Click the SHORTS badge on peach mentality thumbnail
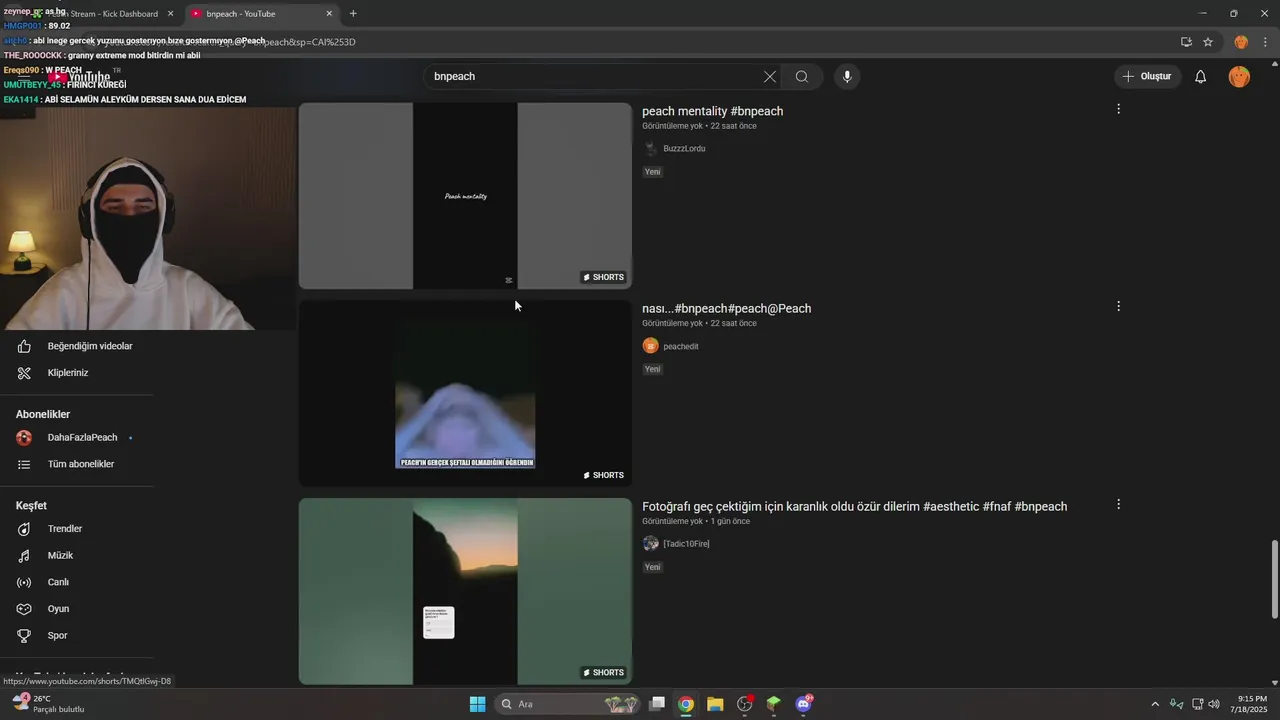This screenshot has width=1280, height=720. tap(604, 277)
